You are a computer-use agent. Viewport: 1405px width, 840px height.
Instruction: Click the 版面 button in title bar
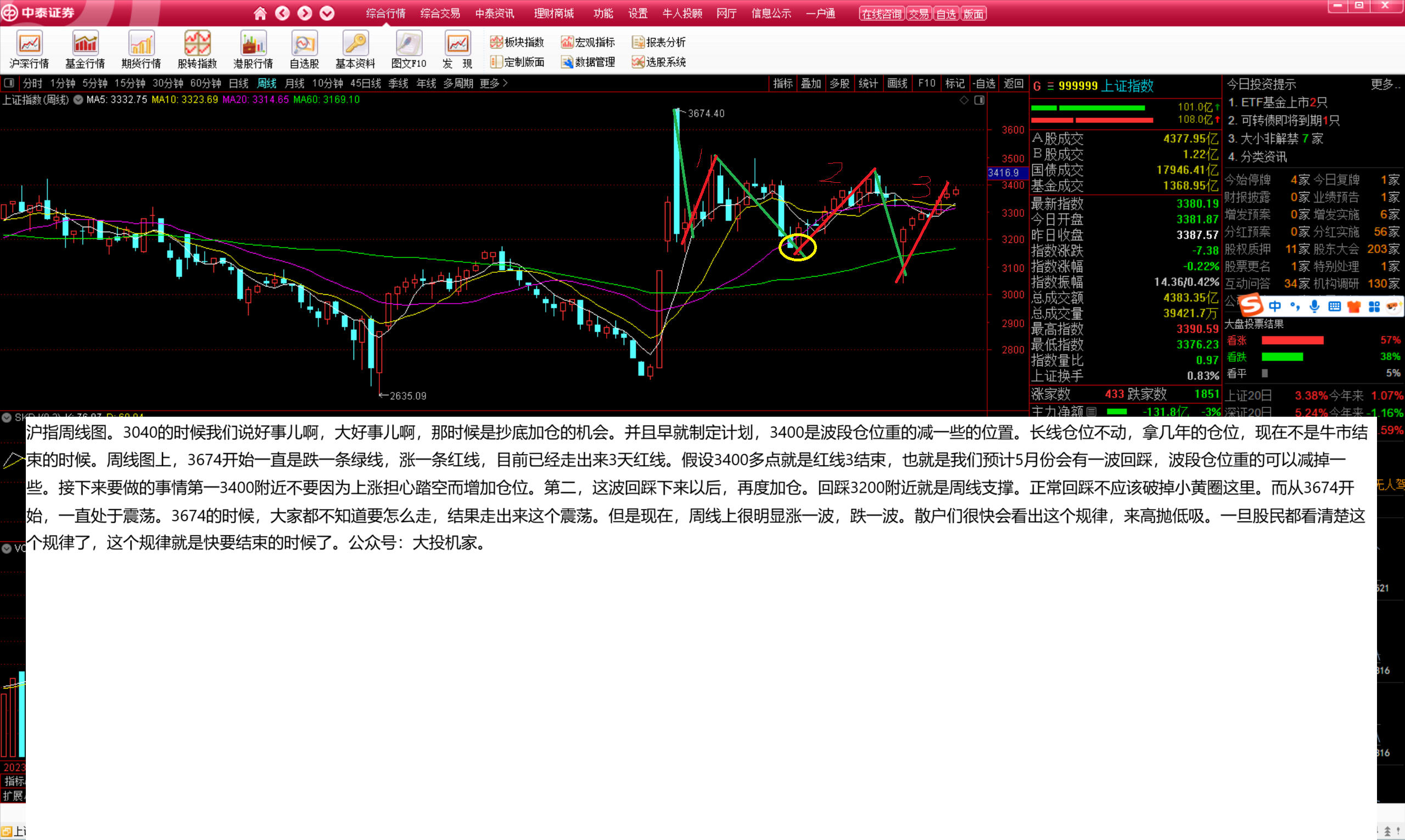(x=973, y=14)
